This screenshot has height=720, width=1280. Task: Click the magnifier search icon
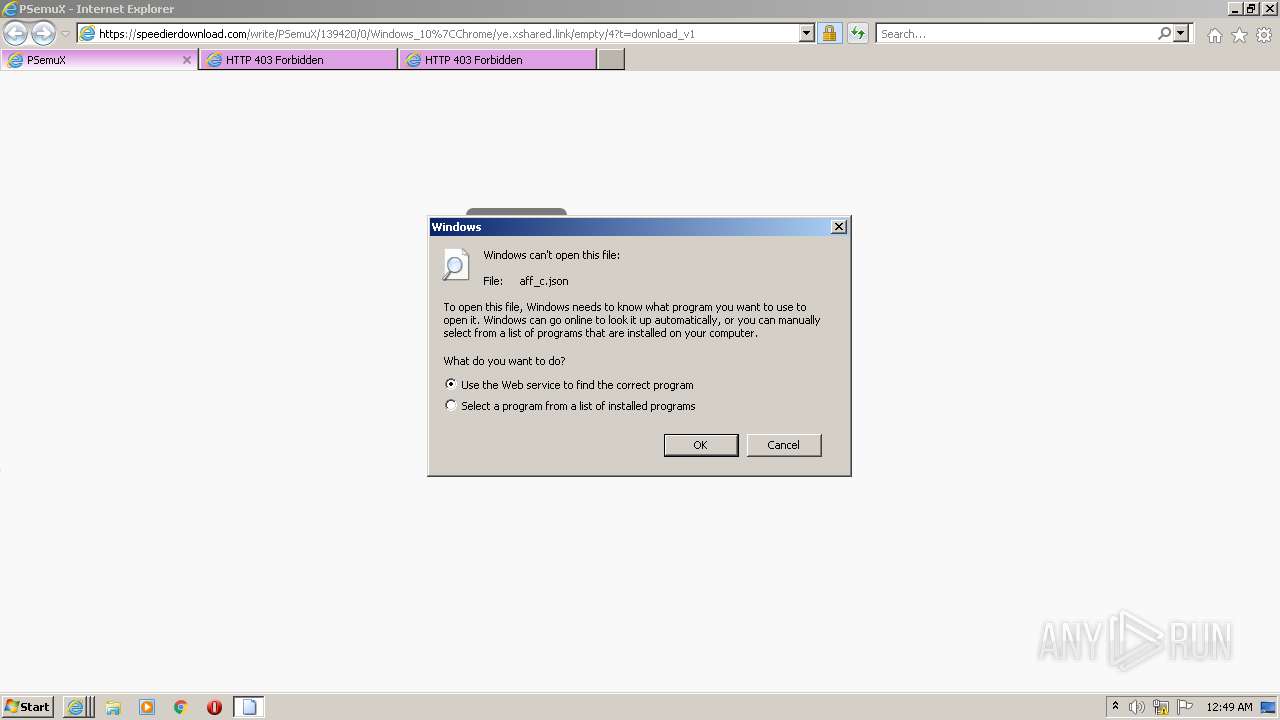1164,33
